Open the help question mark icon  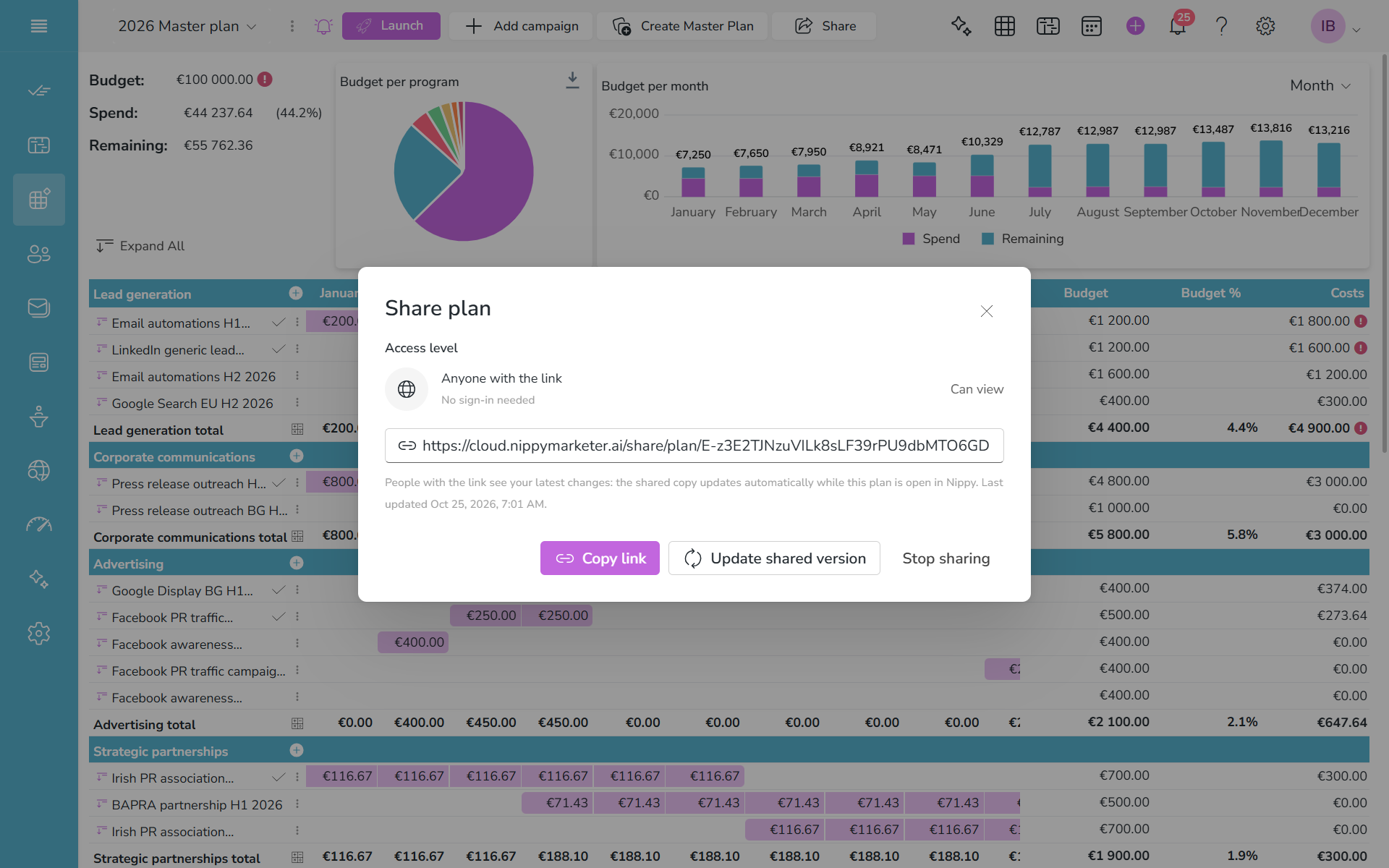(1222, 26)
